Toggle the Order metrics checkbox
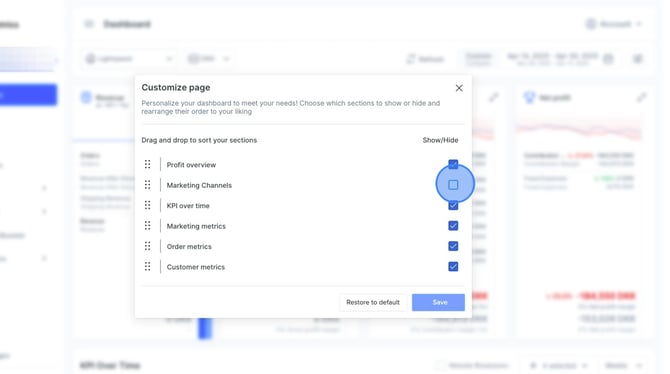The image size is (670, 374). [453, 246]
